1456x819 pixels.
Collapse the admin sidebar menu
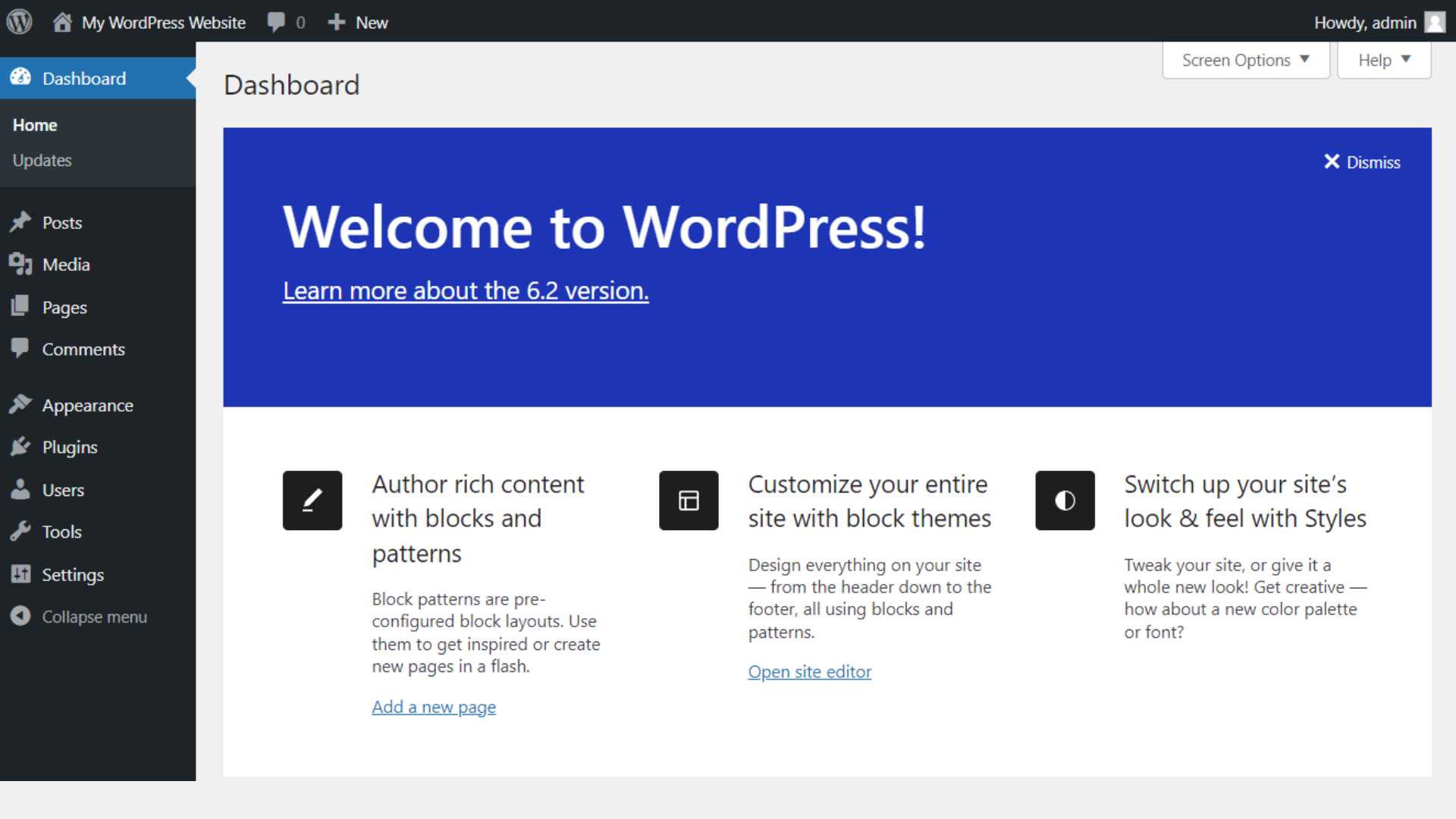click(94, 617)
